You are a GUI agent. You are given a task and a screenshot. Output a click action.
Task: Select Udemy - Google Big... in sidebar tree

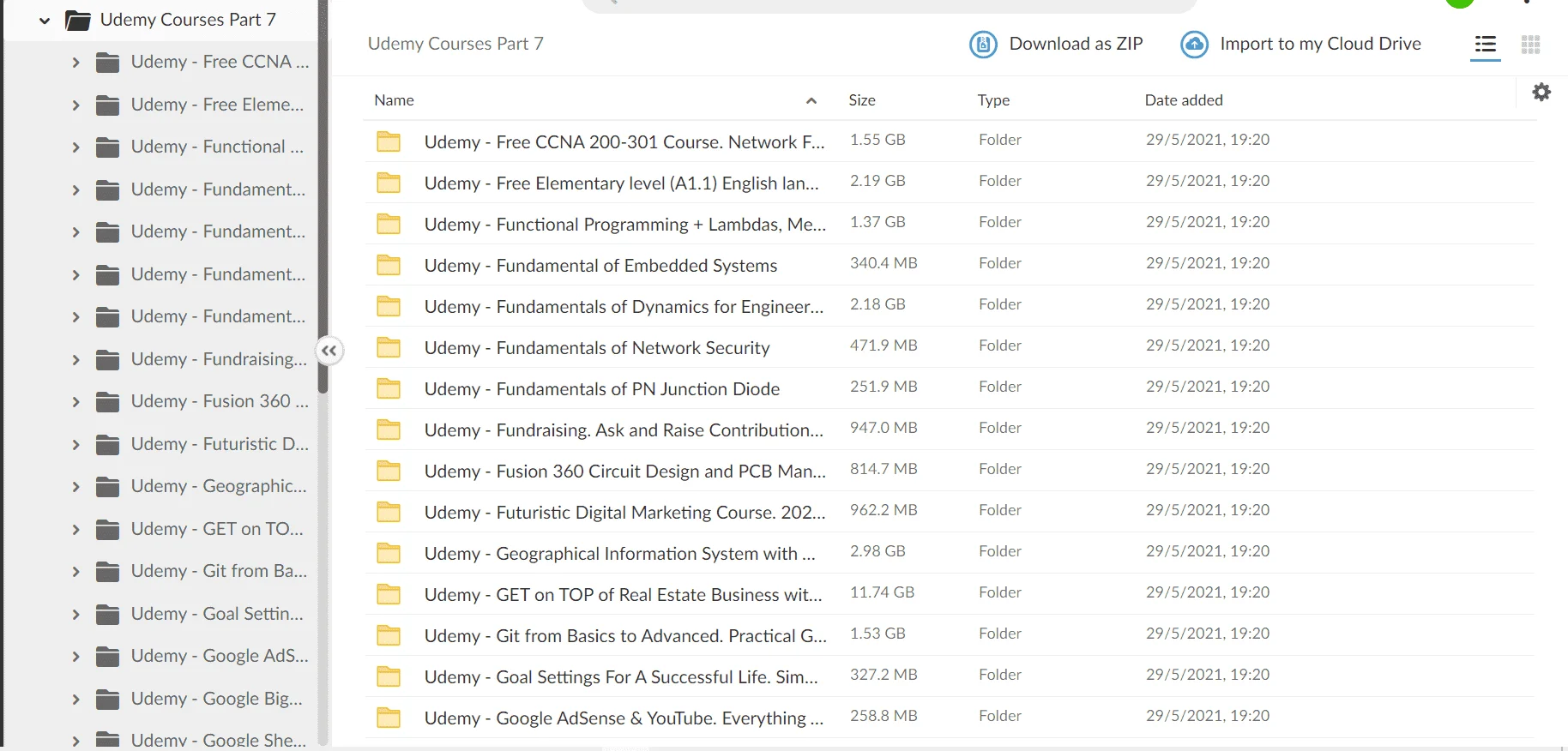216,699
